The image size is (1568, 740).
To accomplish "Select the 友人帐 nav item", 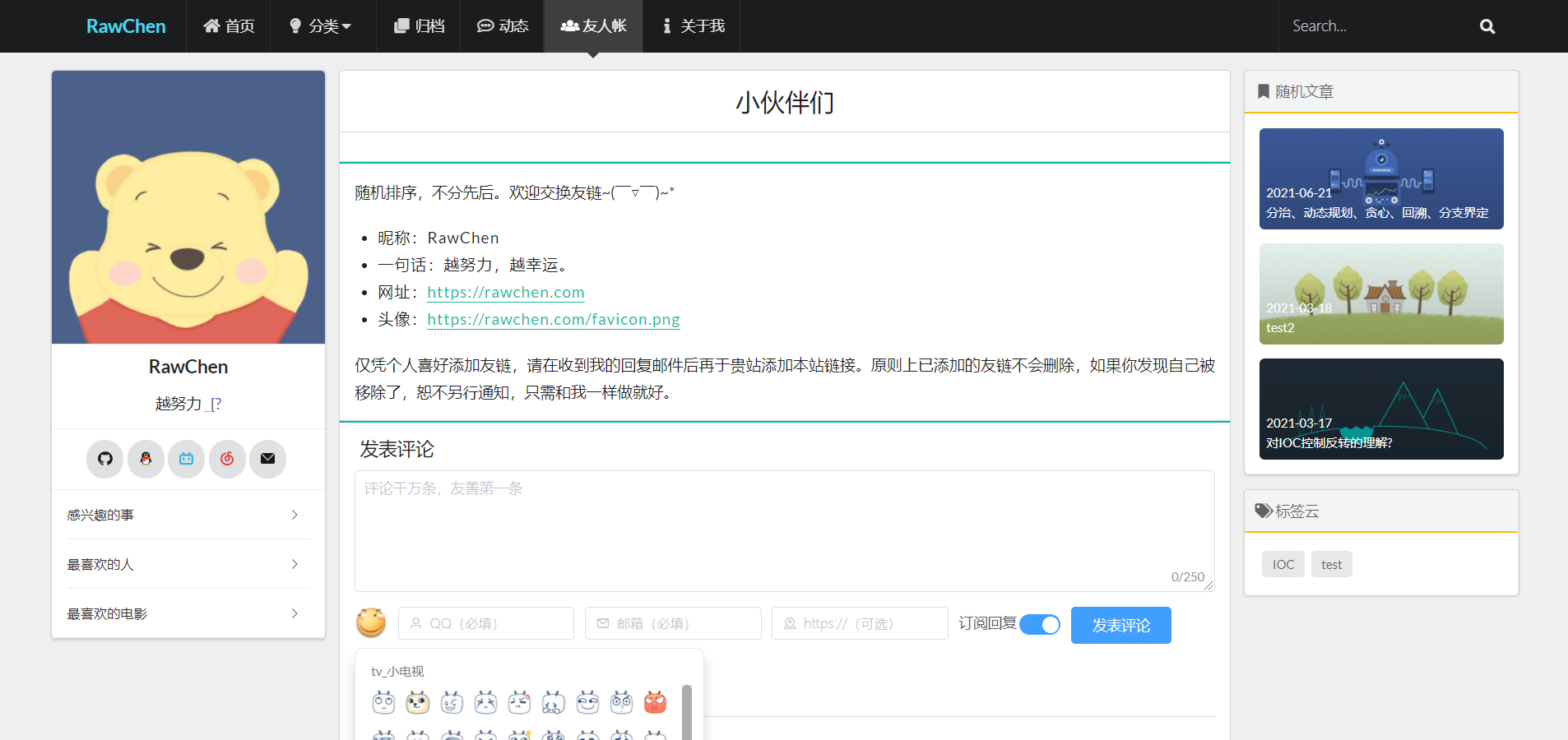I will (x=593, y=26).
